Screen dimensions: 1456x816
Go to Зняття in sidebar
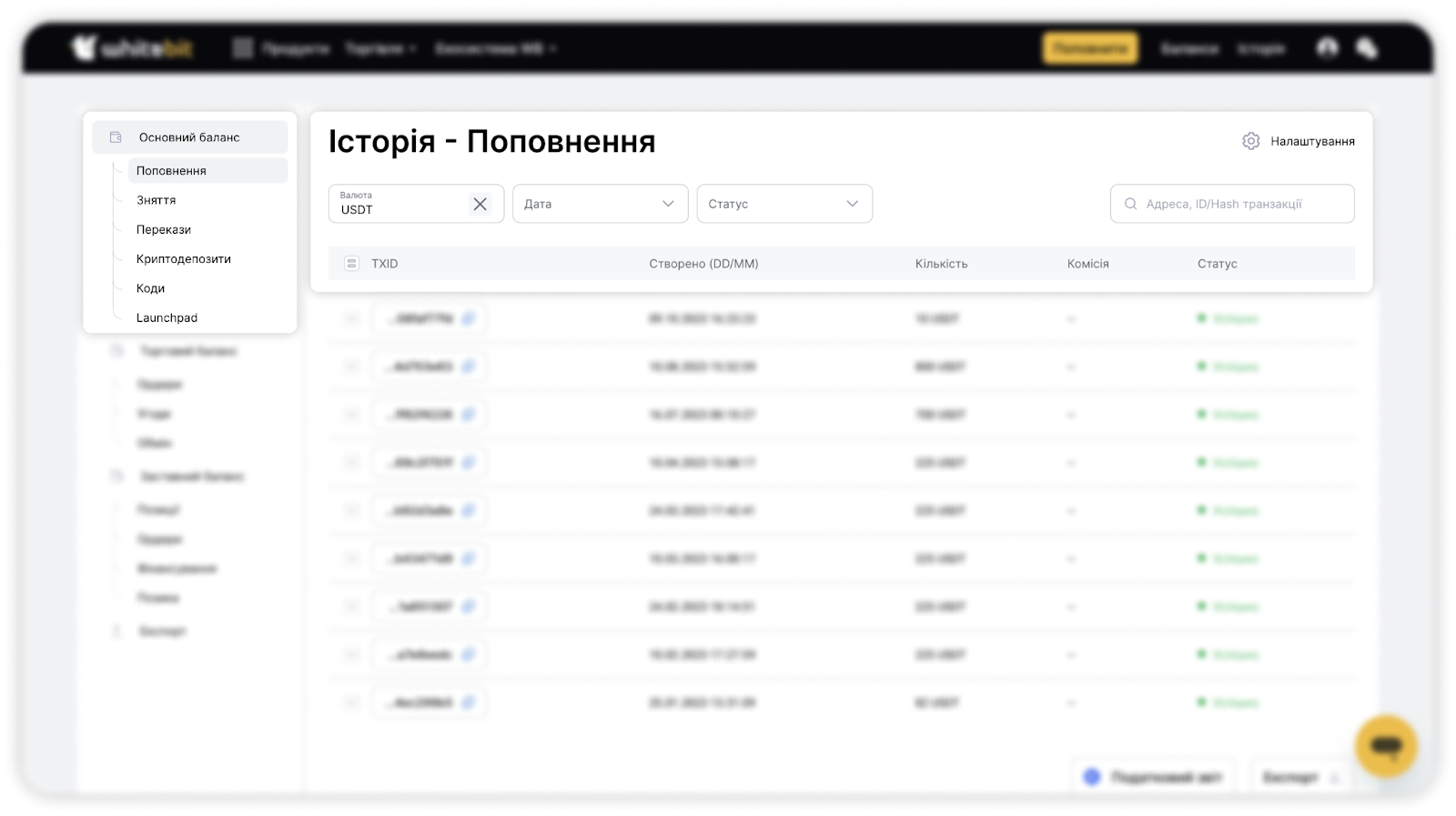157,200
